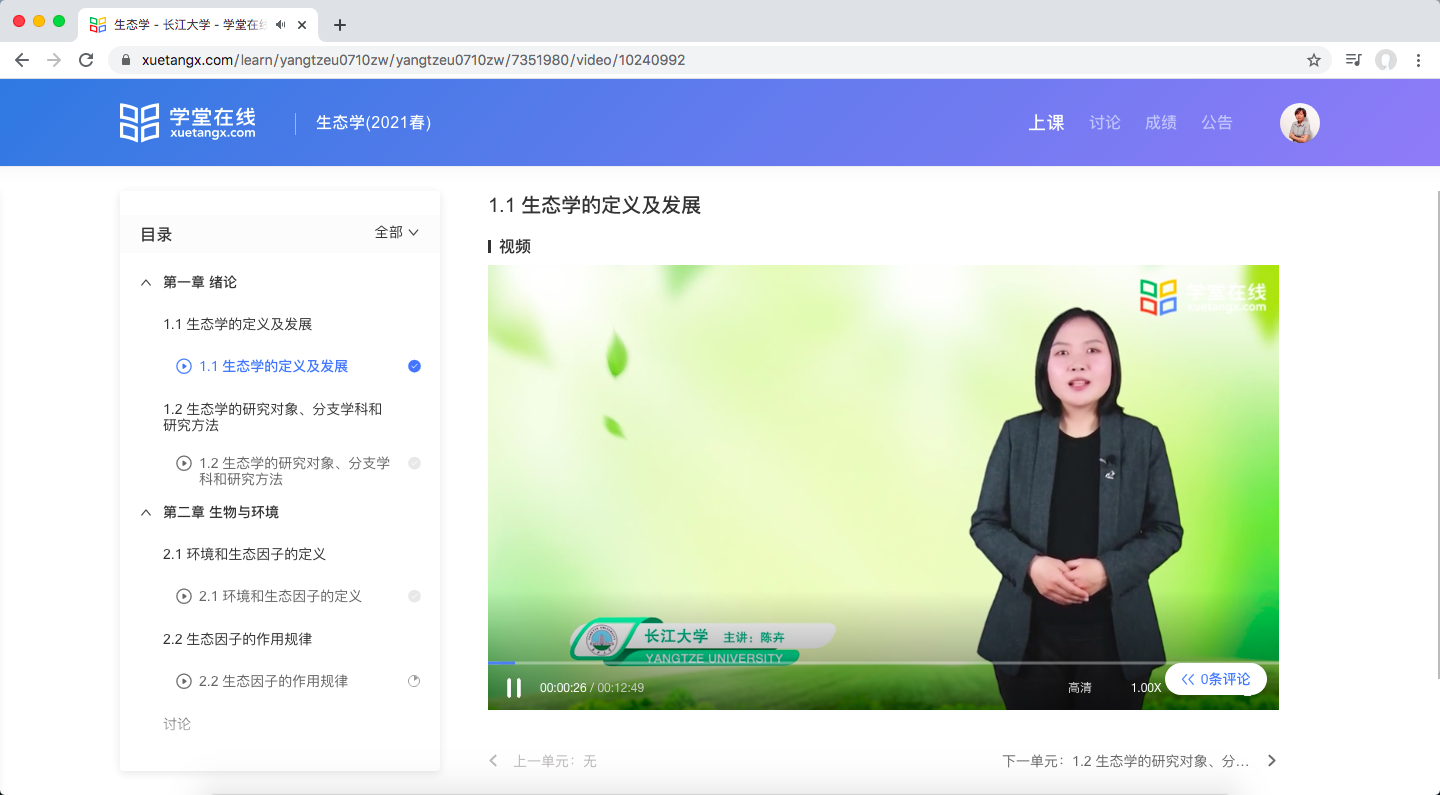The height and width of the screenshot is (795, 1440).
Task: Open the Chrome three-dot menu
Action: (x=1418, y=60)
